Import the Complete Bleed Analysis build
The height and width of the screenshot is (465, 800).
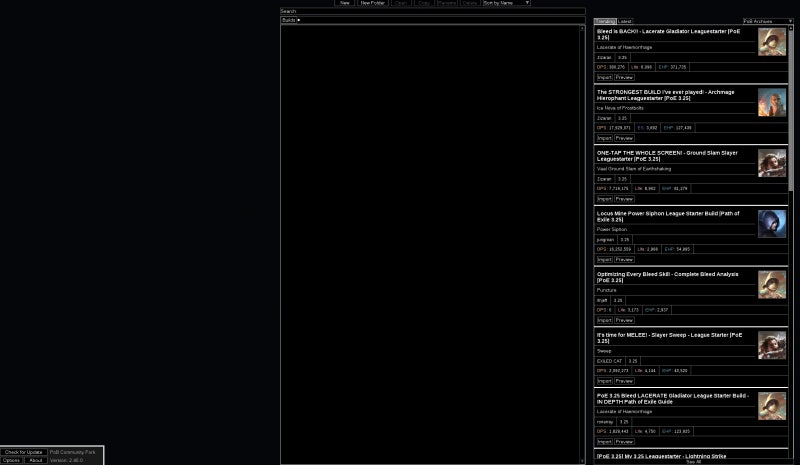(x=605, y=320)
